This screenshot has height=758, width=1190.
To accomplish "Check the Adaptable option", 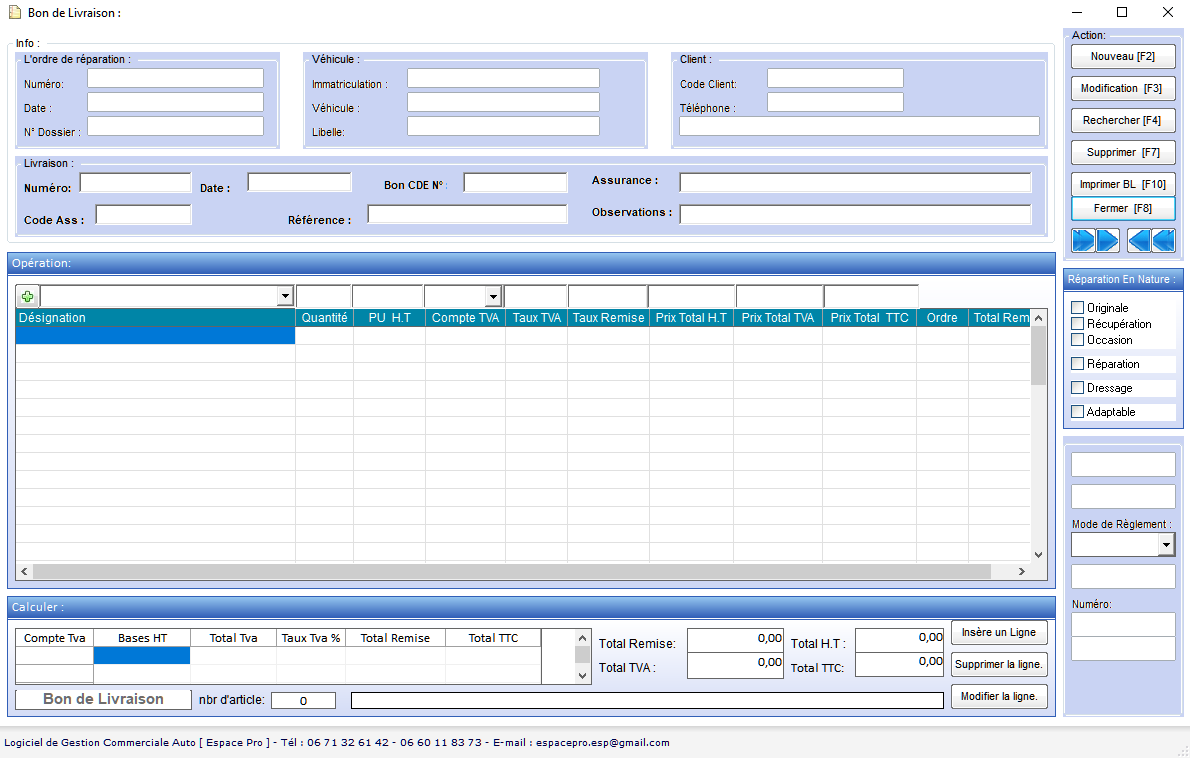I will click(x=1077, y=411).
